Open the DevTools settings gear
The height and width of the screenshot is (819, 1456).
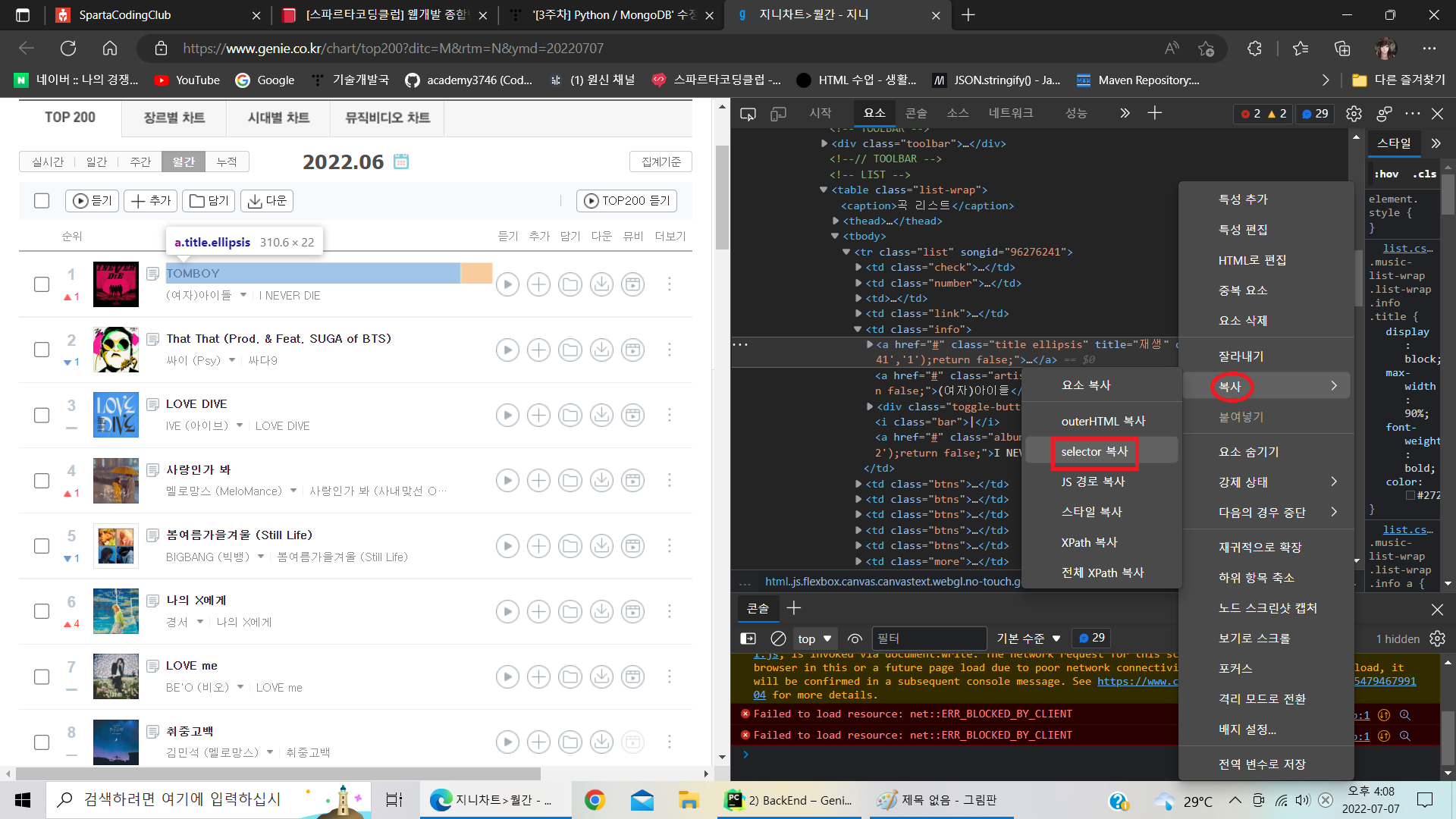click(1354, 114)
